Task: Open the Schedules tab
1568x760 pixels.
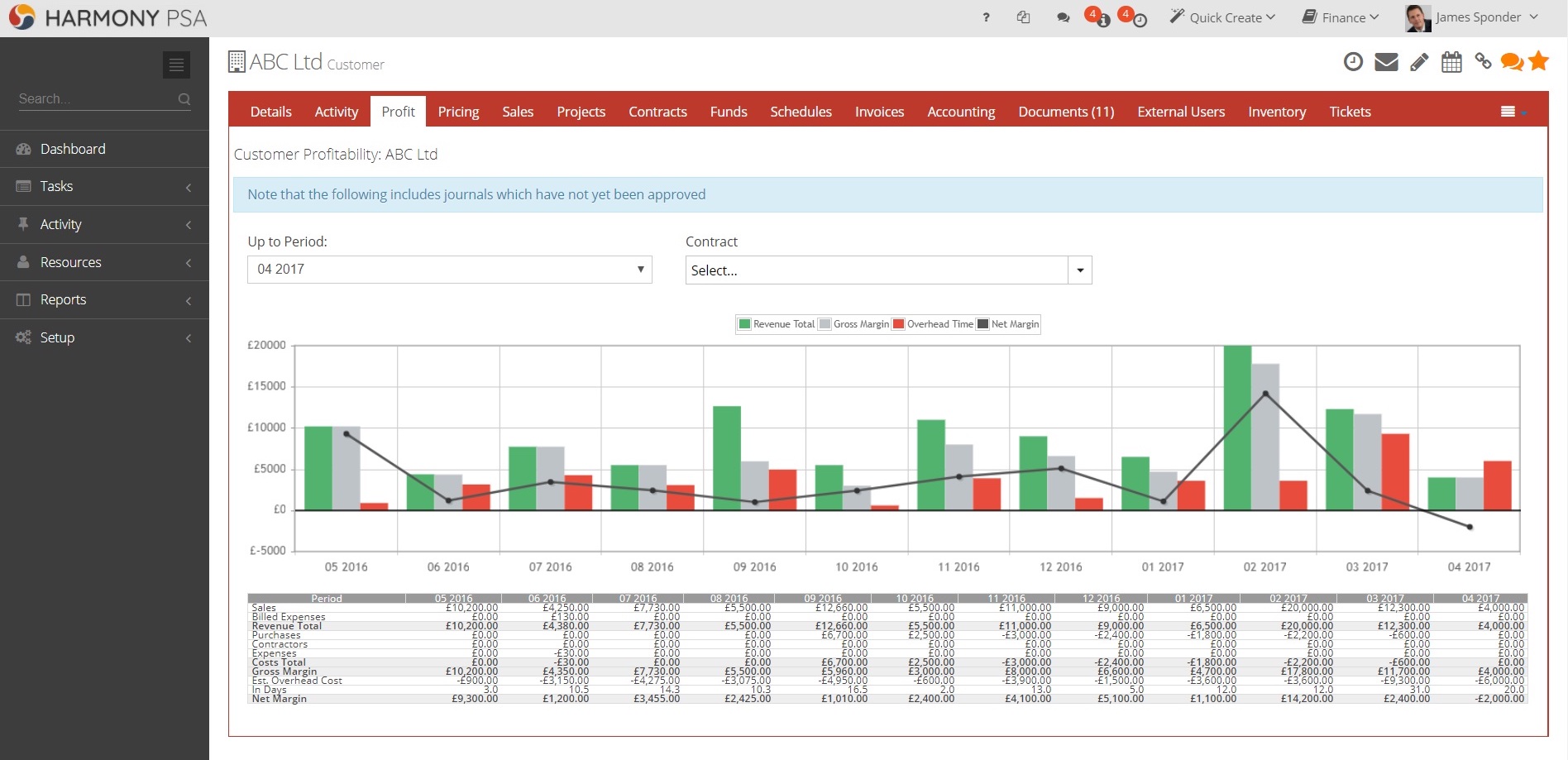Action: (801, 112)
